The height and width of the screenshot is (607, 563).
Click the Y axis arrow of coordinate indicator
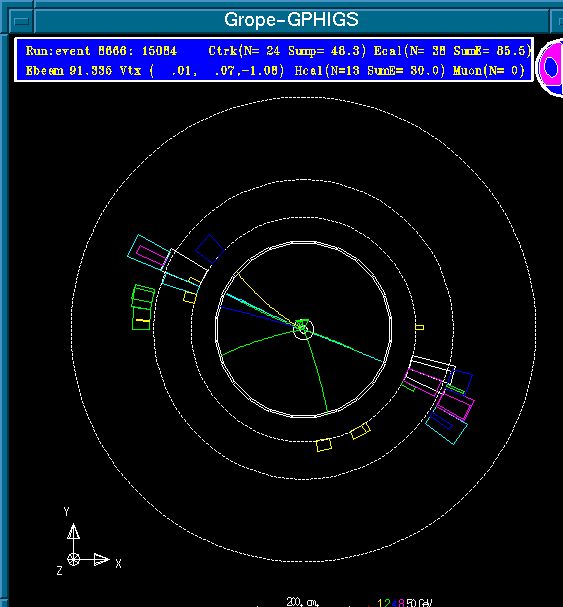[x=73, y=531]
